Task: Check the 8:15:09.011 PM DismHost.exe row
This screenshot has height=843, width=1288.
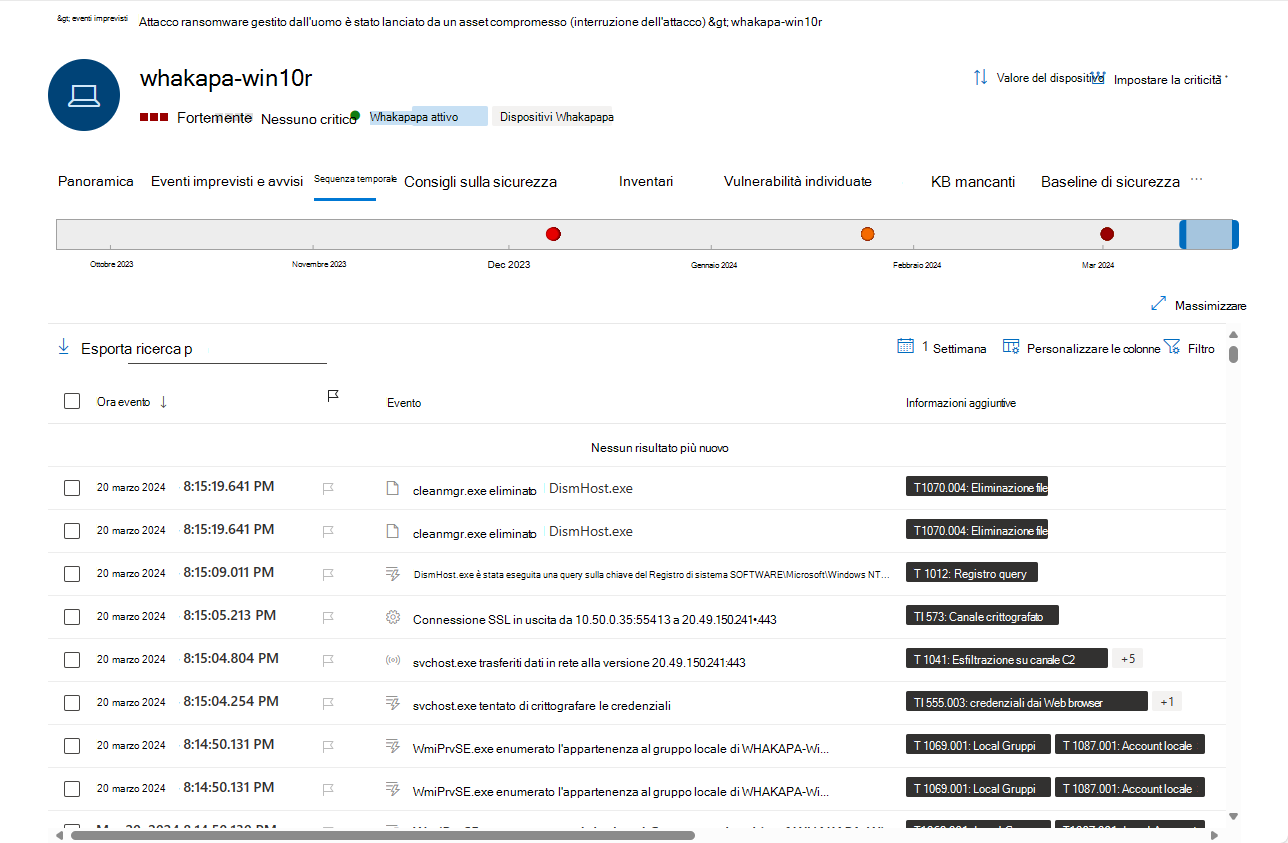Action: [72, 574]
